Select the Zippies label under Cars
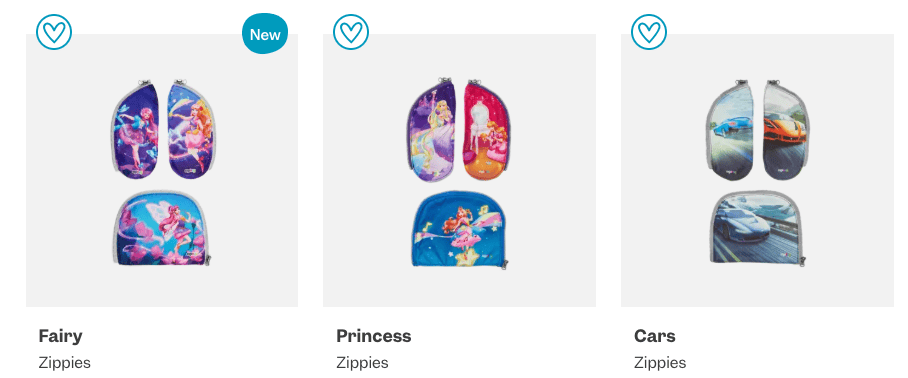The width and height of the screenshot is (908, 378). [x=660, y=363]
